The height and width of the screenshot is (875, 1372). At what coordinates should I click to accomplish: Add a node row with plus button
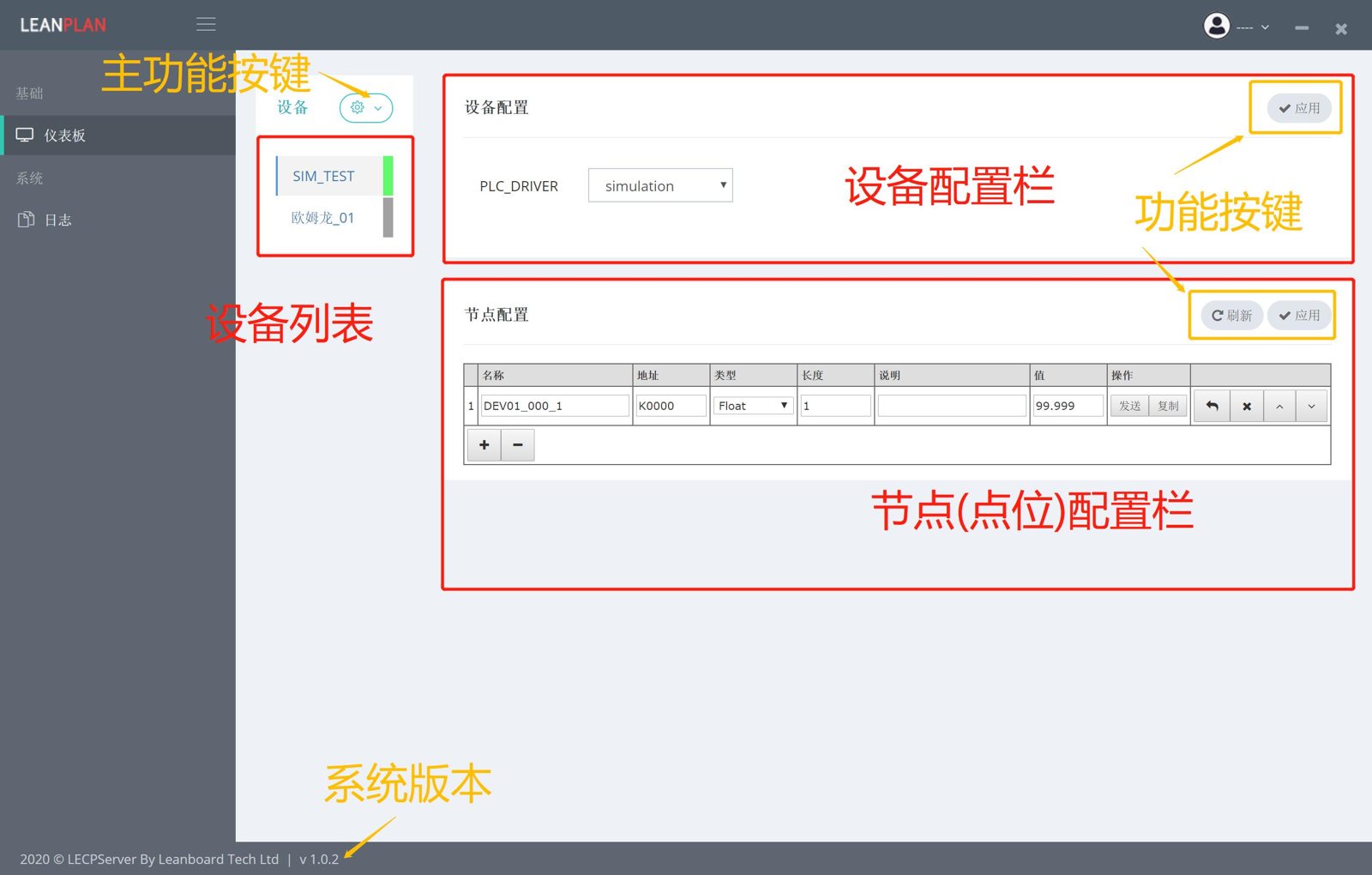click(484, 444)
